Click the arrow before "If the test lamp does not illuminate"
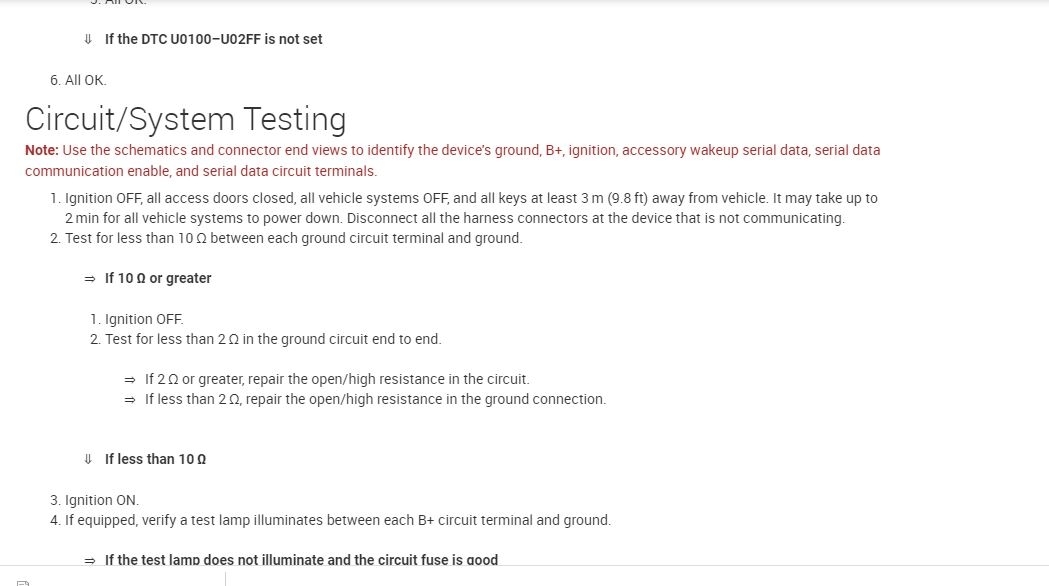This screenshot has height=586, width=1049. (x=89, y=561)
